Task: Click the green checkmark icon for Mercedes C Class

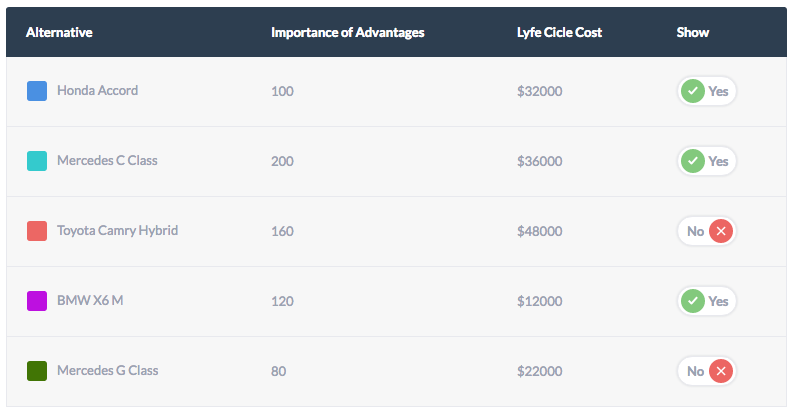Action: click(x=692, y=161)
